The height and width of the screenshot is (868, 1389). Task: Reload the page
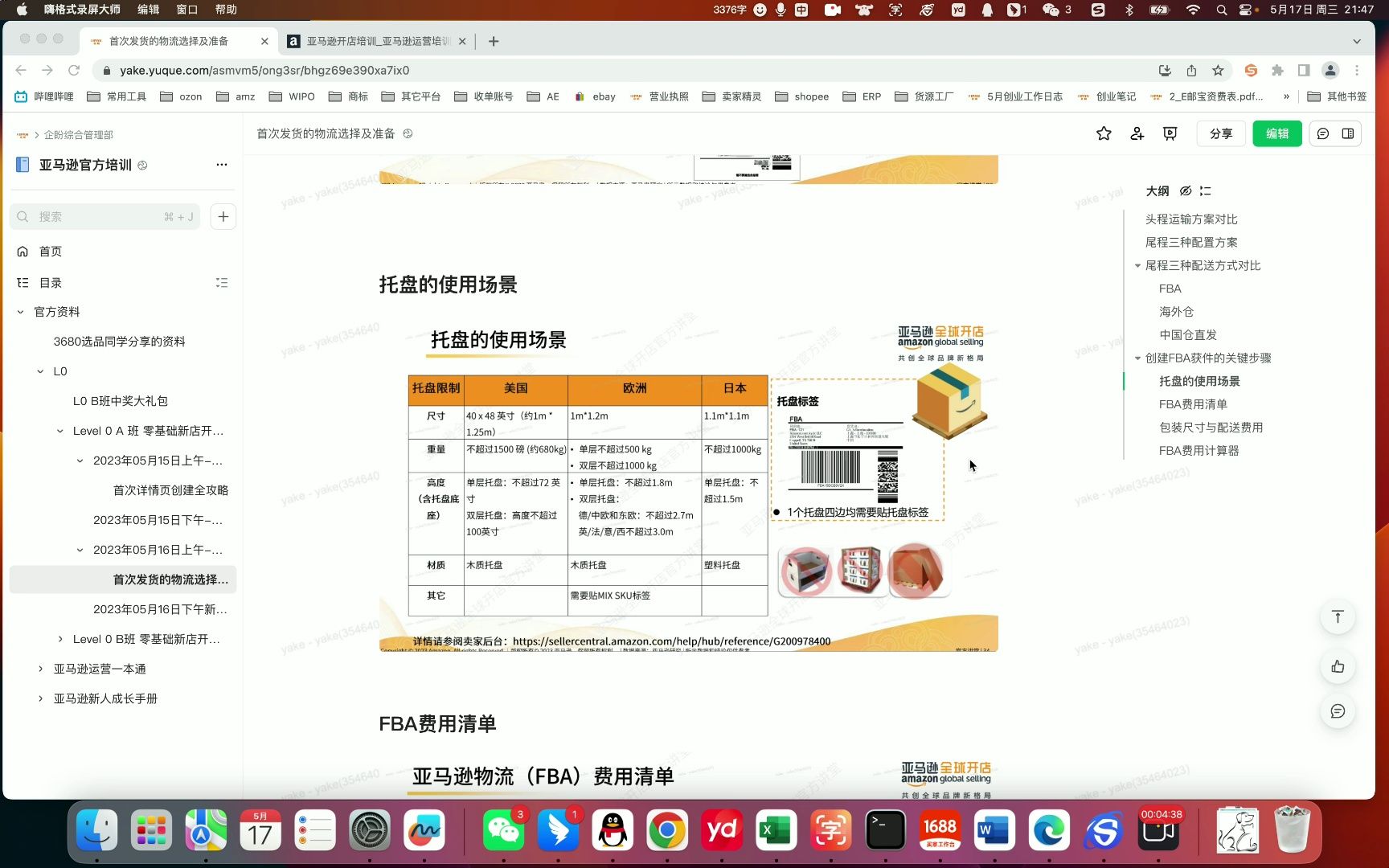[x=74, y=70]
